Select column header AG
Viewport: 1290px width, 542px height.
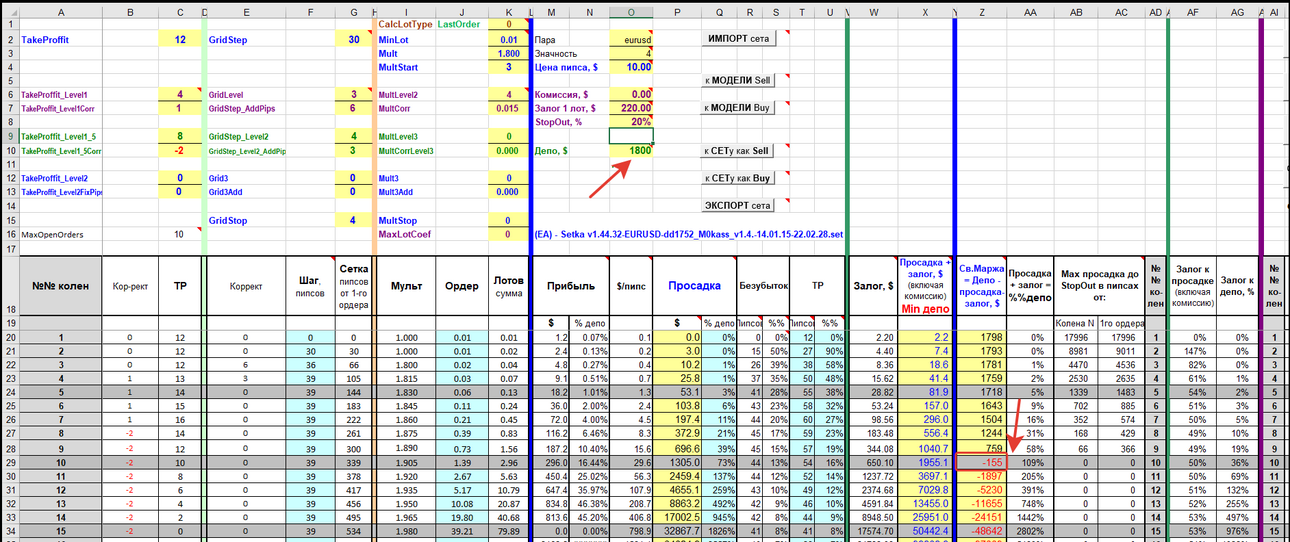1237,12
